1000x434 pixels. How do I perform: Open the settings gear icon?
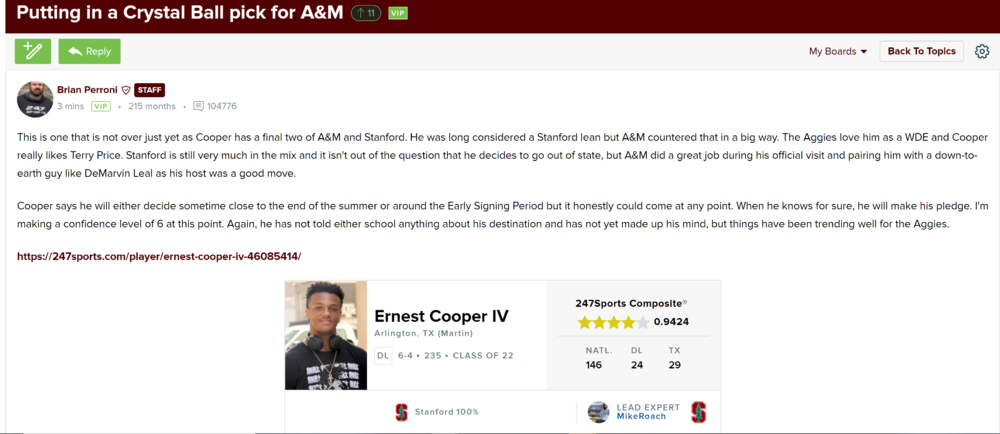point(982,51)
